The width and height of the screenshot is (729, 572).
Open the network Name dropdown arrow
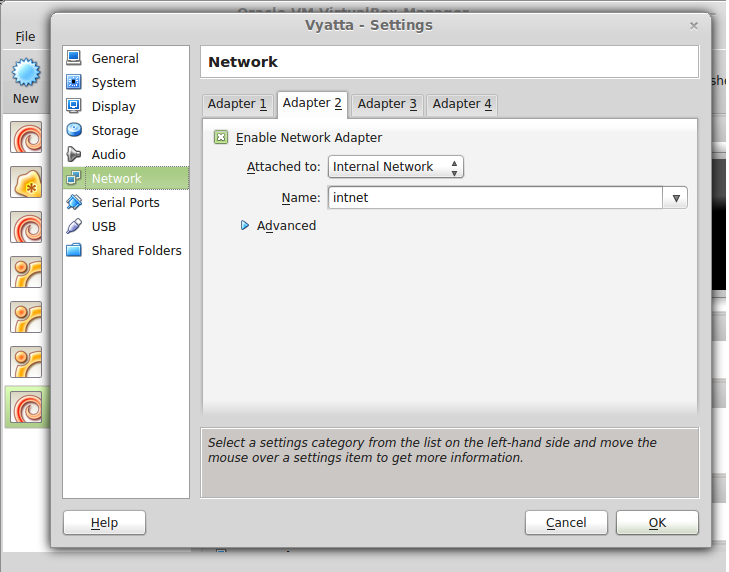click(676, 198)
